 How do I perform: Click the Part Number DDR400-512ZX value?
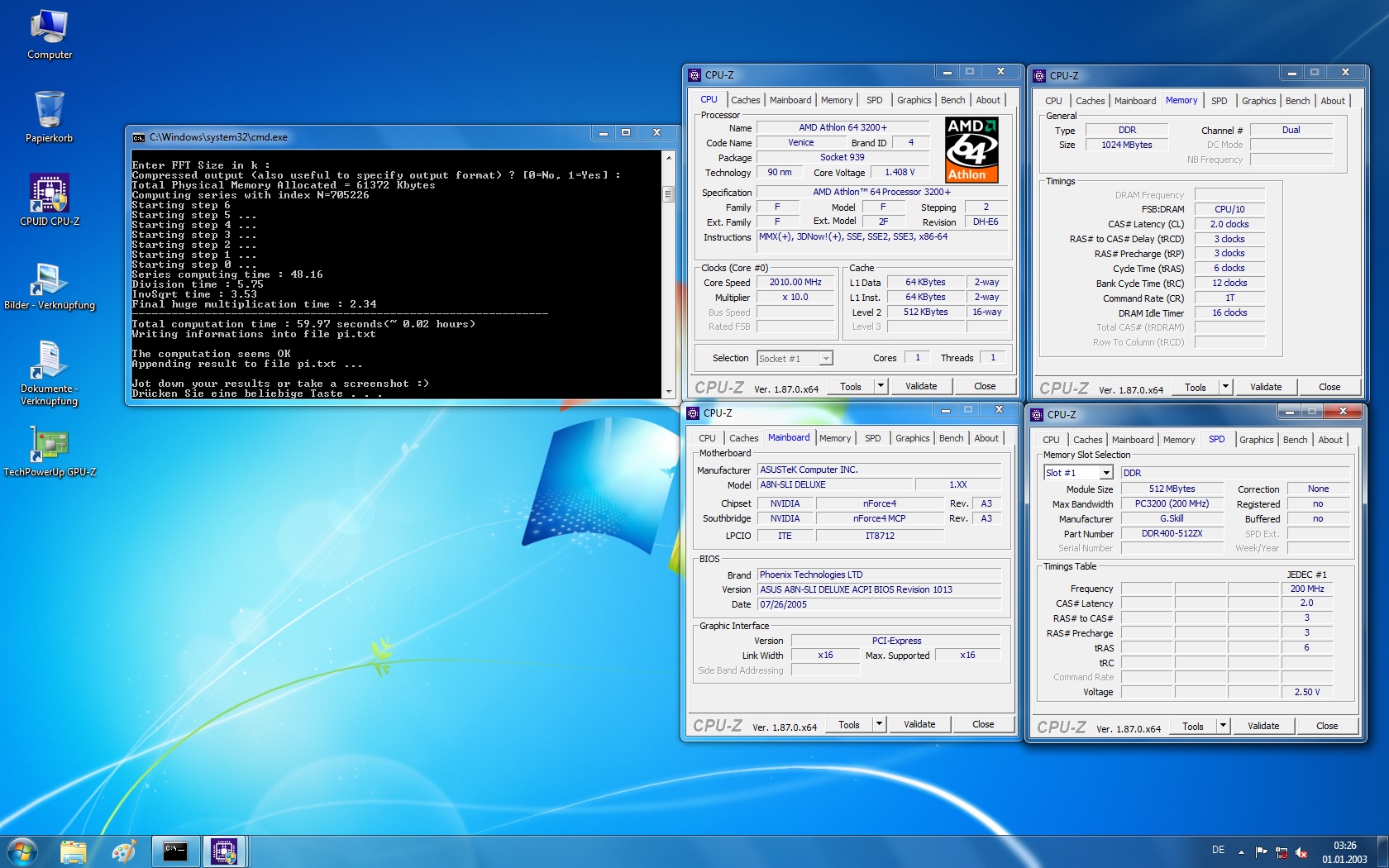coord(1172,533)
